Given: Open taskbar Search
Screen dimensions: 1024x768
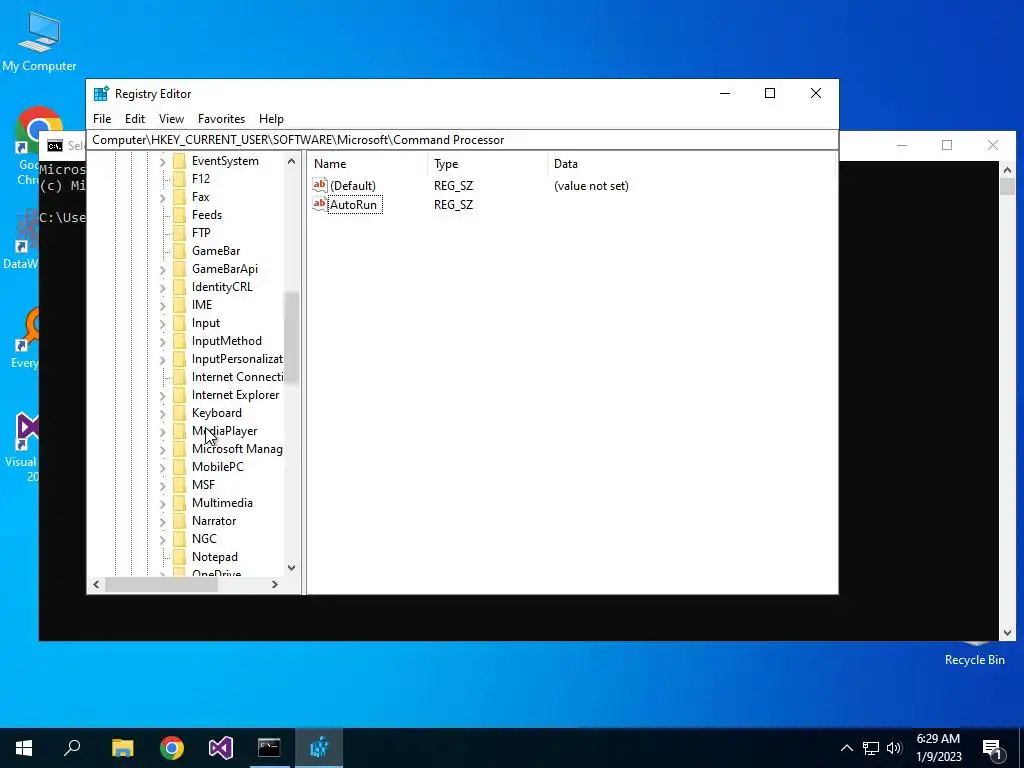Looking at the screenshot, I should coord(72,748).
